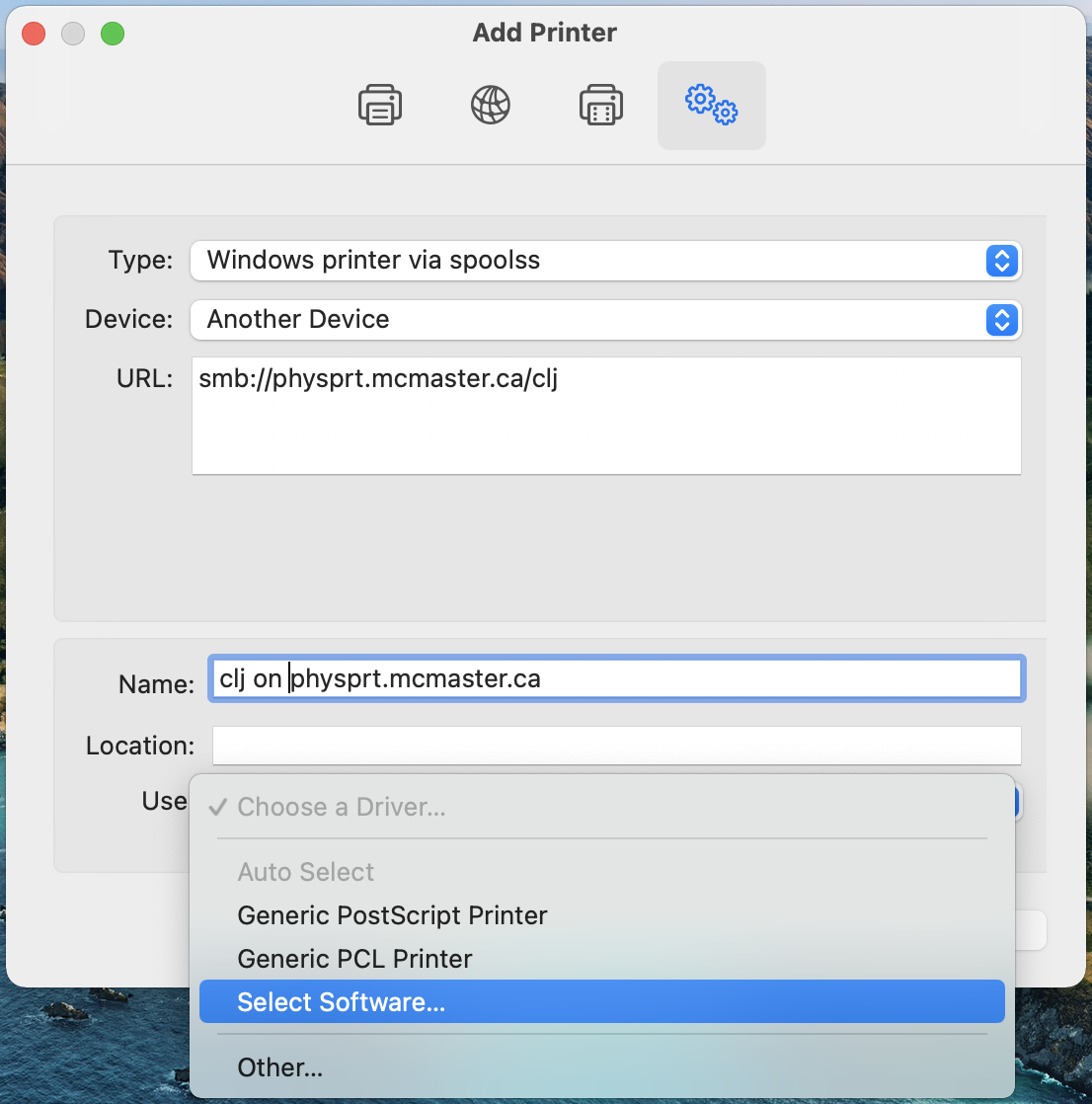Screen dimensions: 1092x1104
Task: Open the Default printers tab icon
Action: point(380,105)
